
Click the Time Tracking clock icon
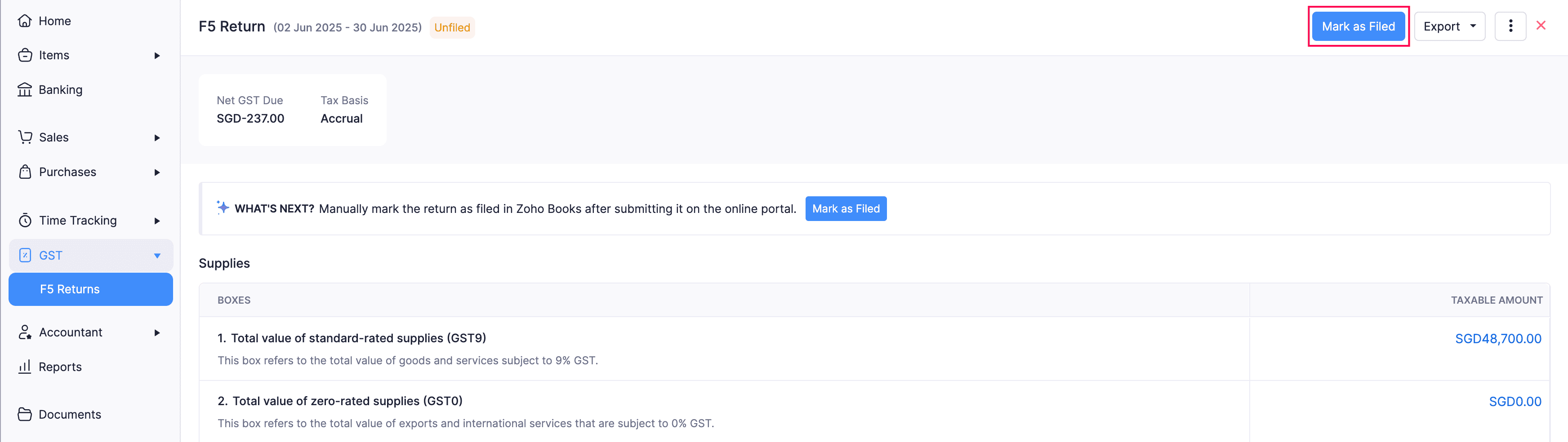25,220
